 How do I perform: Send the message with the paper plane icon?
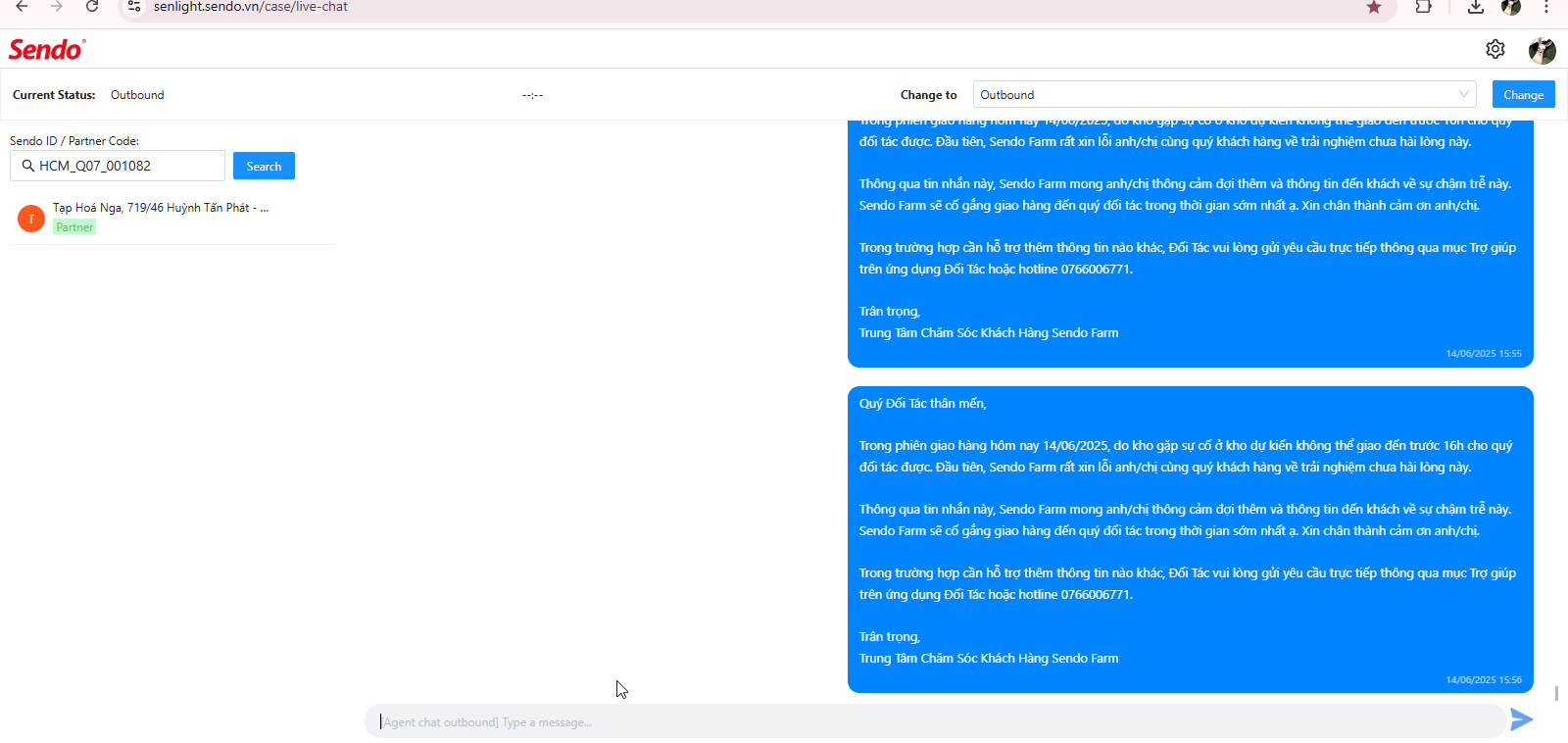pos(1522,720)
